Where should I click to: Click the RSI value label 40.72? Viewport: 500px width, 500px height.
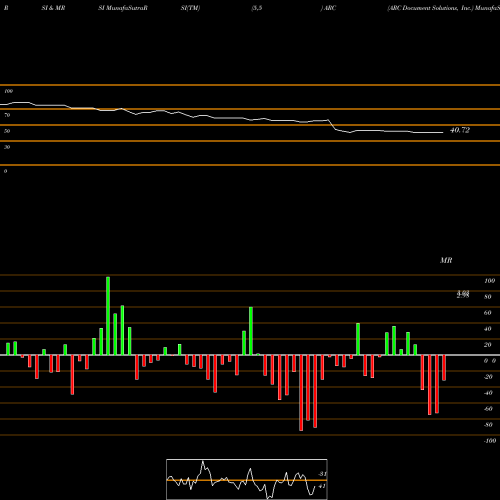click(x=460, y=130)
